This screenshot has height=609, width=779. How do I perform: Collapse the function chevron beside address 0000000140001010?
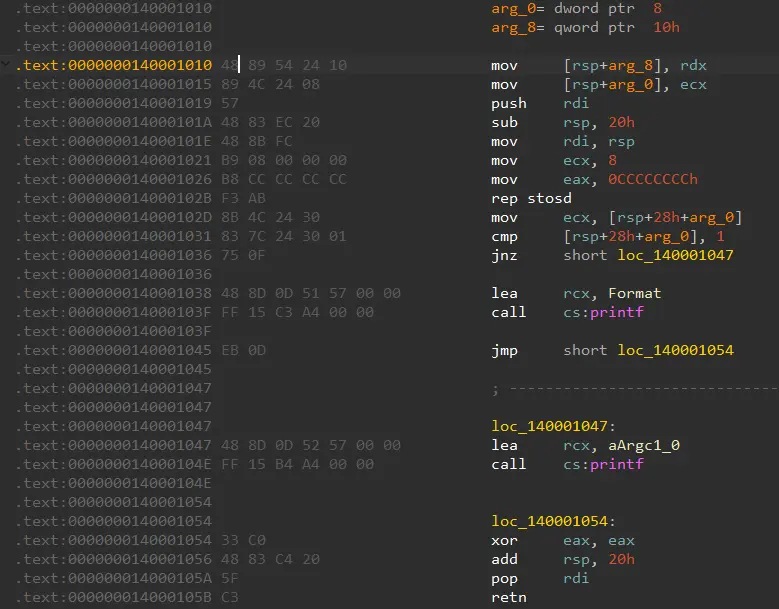click(5, 64)
